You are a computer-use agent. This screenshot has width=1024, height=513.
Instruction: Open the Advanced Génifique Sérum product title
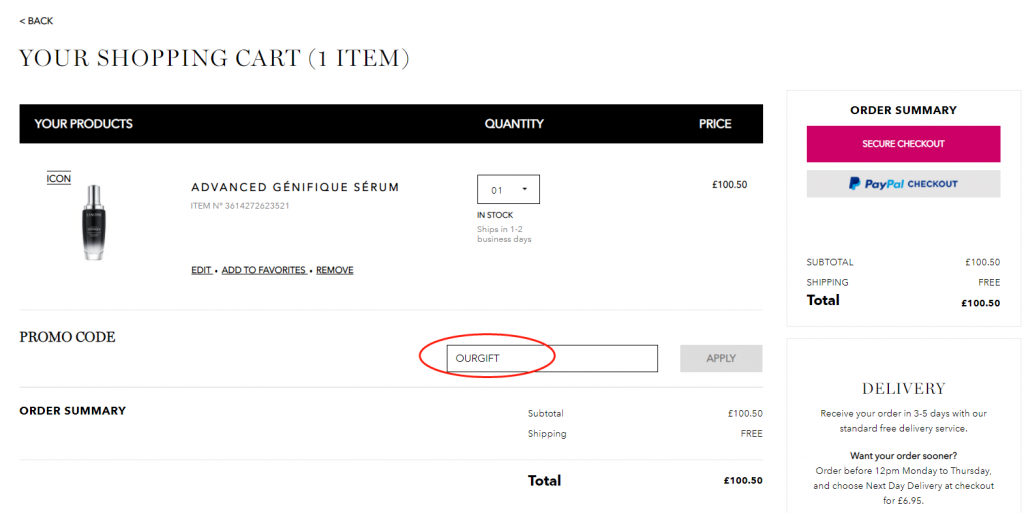coord(295,187)
